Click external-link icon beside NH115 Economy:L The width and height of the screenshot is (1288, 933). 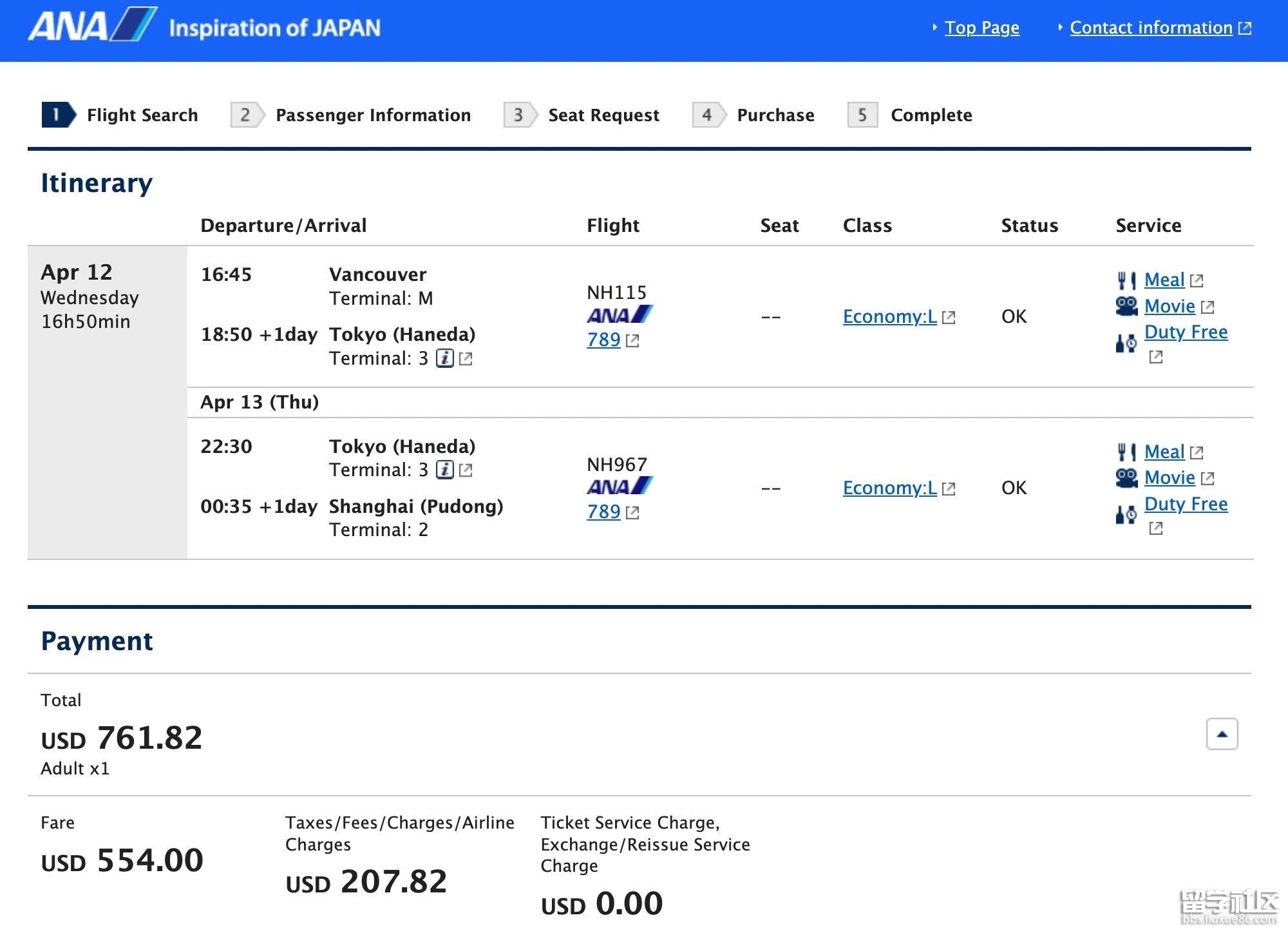coord(949,317)
